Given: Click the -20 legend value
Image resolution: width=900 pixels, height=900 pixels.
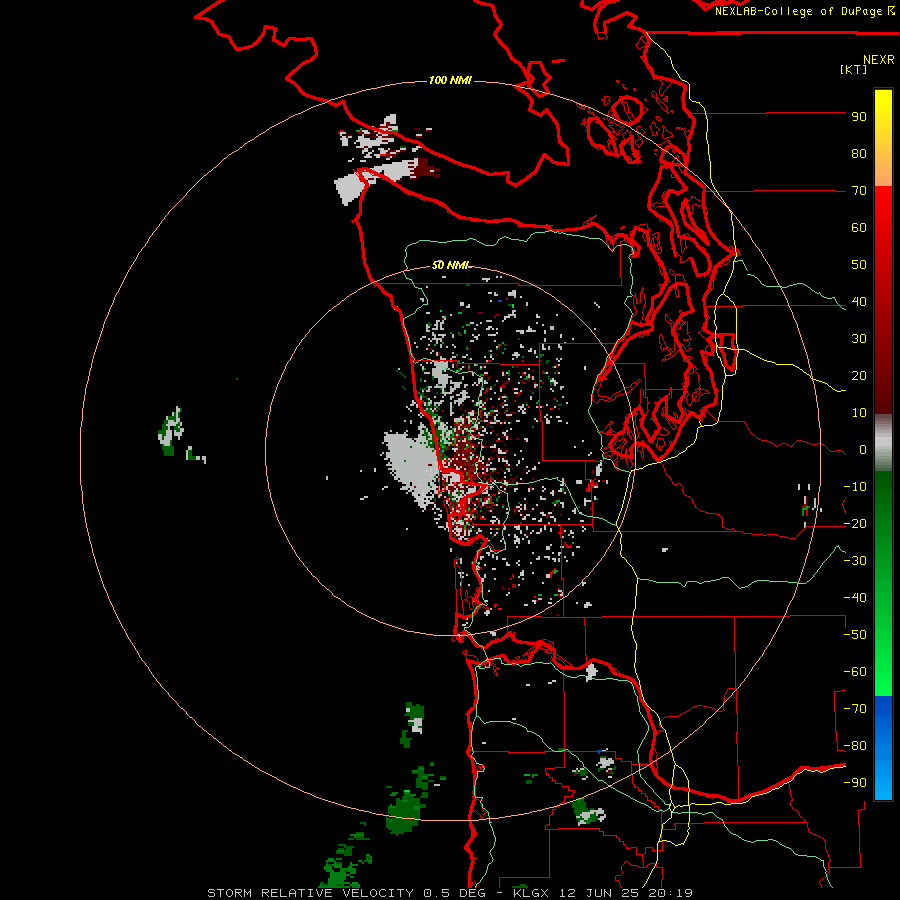Looking at the screenshot, I should click(855, 523).
